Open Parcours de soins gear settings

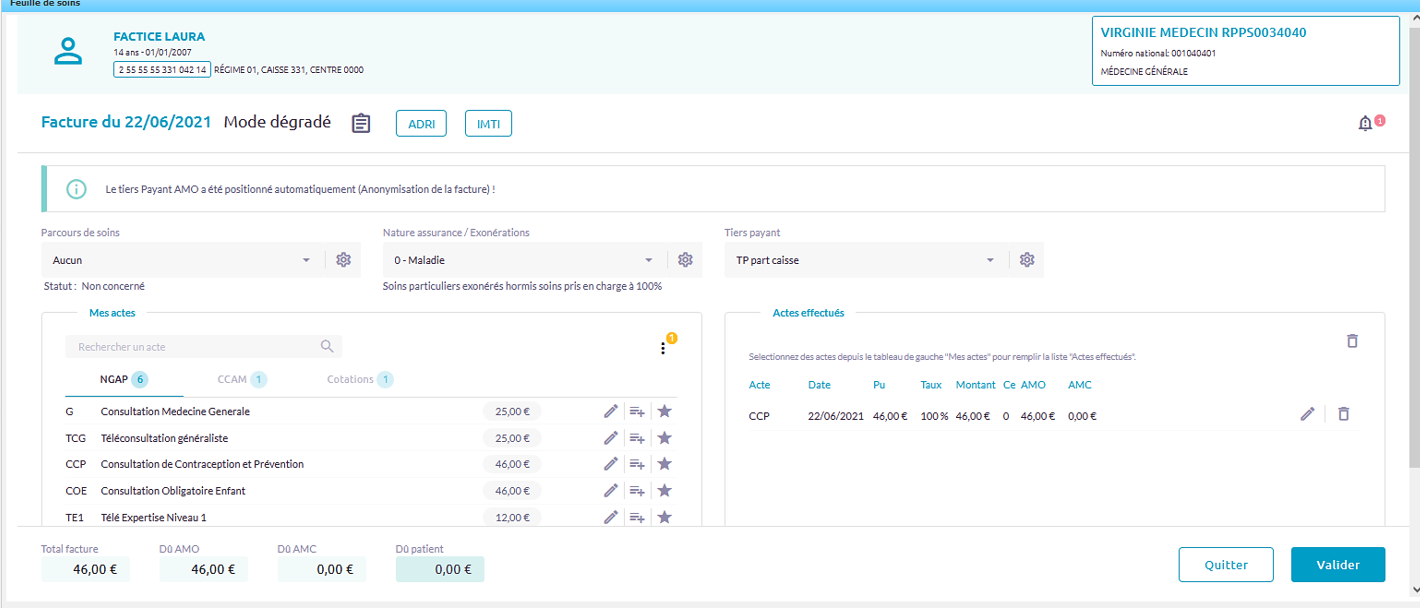click(344, 260)
